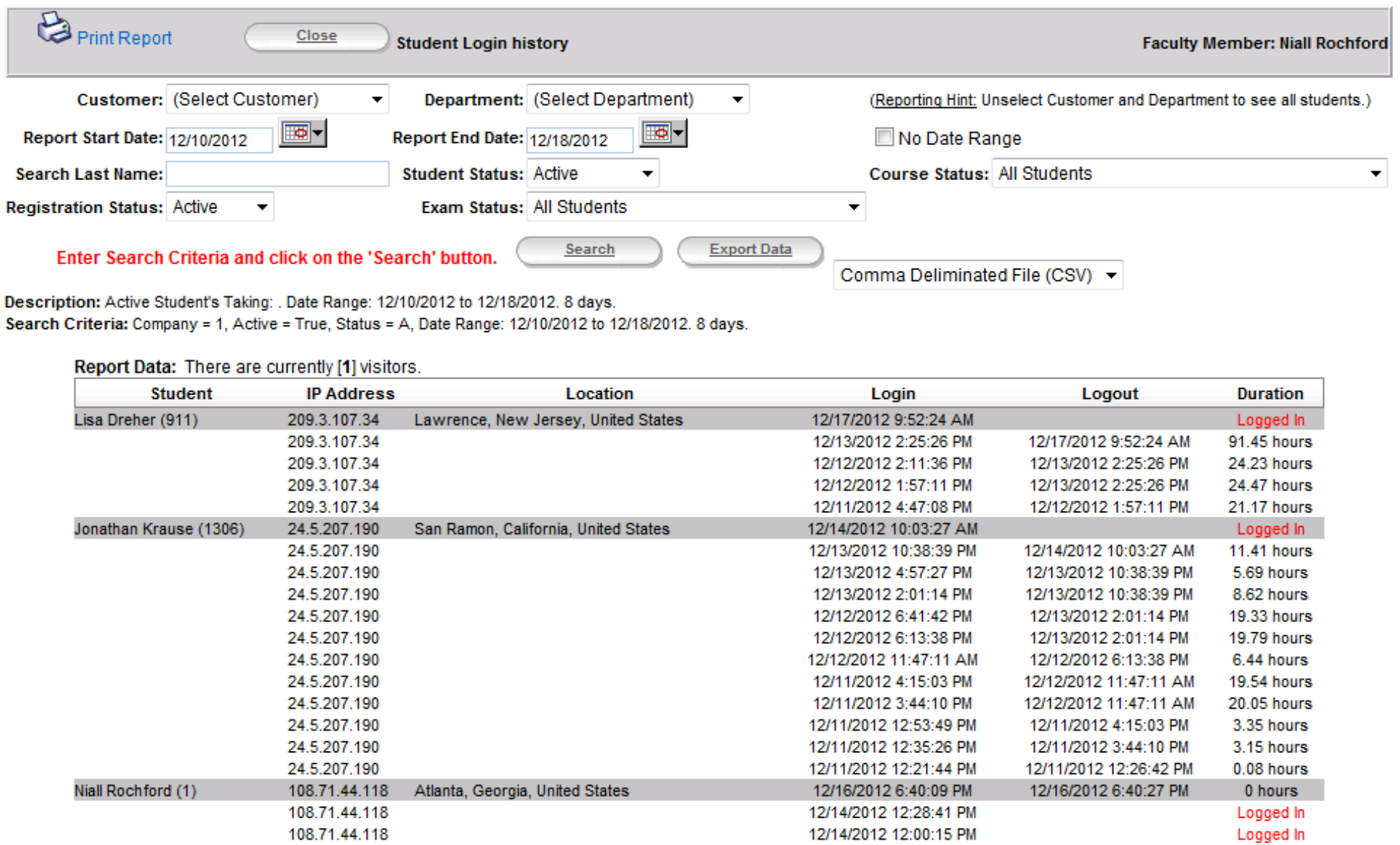
Task: Click login time 12/12/2012 11:47:11 AM
Action: [x=893, y=660]
